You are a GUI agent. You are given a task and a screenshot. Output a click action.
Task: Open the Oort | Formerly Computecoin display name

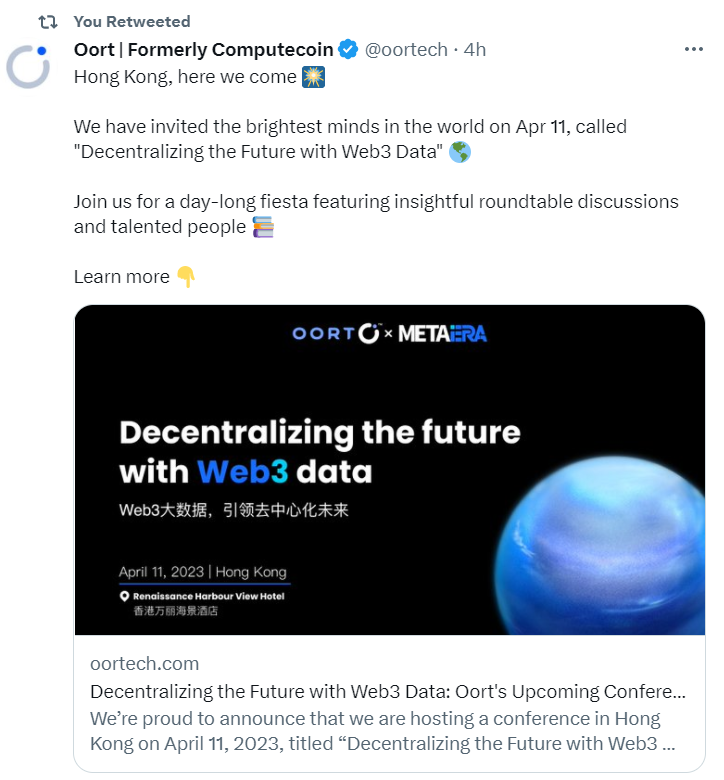tap(204, 49)
